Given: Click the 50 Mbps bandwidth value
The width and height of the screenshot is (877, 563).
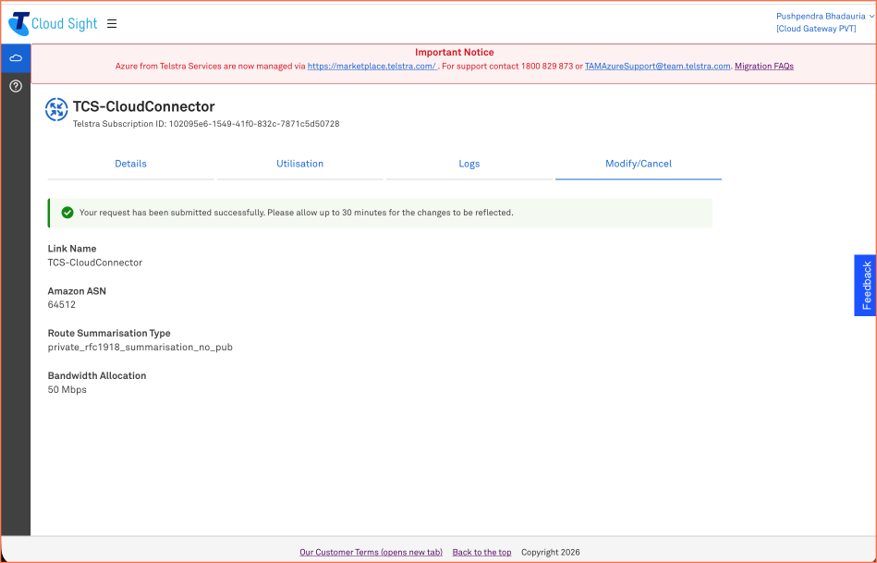Looking at the screenshot, I should pyautogui.click(x=67, y=390).
